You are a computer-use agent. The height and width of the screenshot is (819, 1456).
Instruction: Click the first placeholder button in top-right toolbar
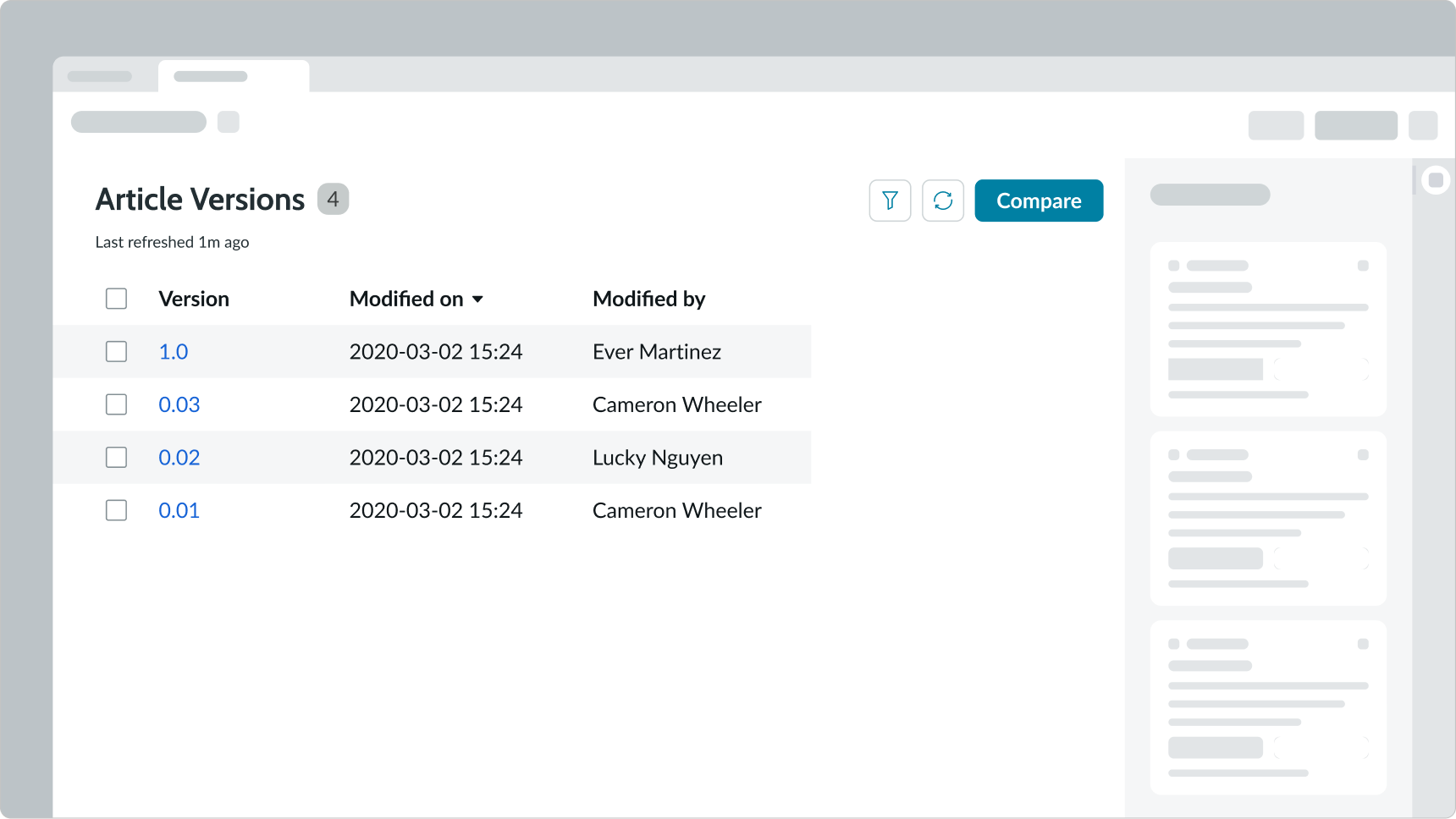(1276, 125)
